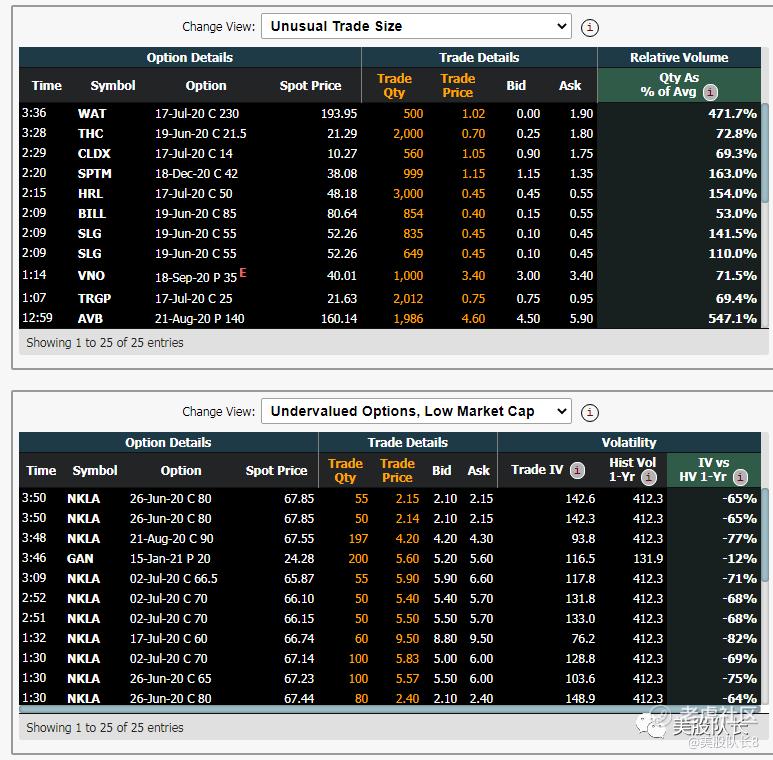Viewport: 773px width, 760px height.
Task: Click option 15-Jan-21 P 20
Action: click(x=170, y=558)
